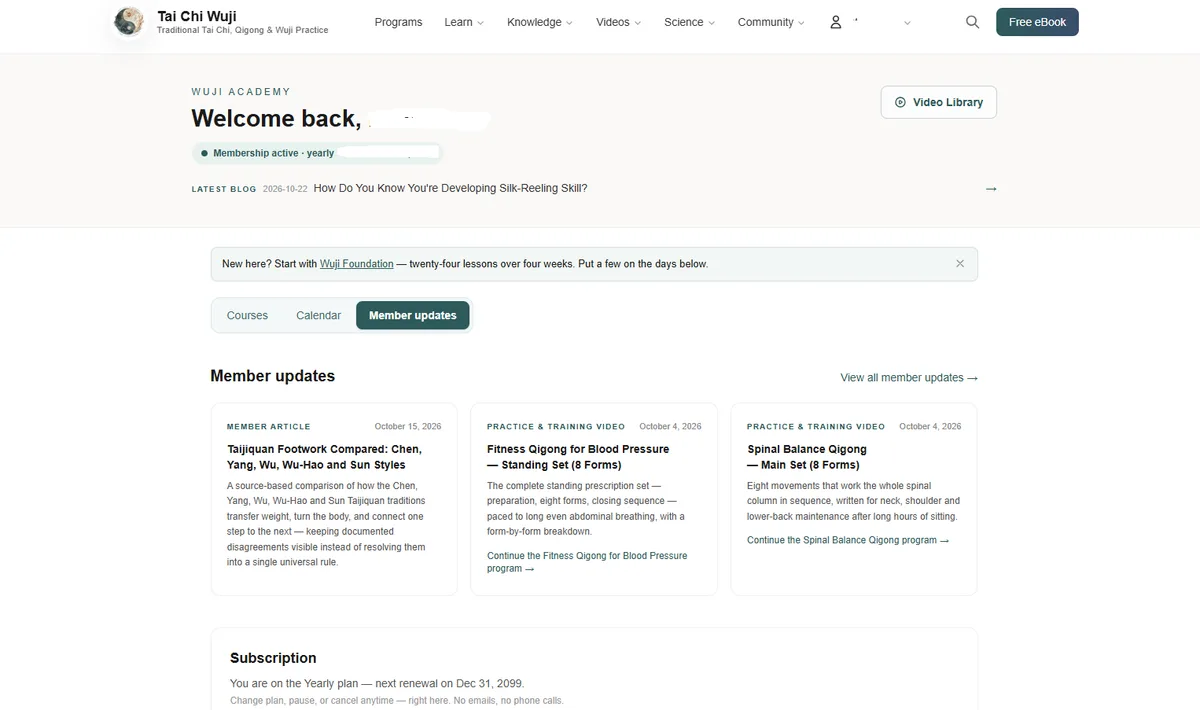The image size is (1200, 710).
Task: Switch to the Calendar tab
Action: 318,315
